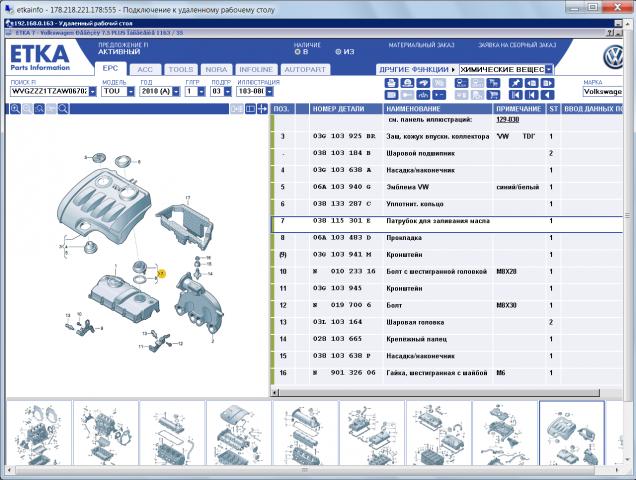
Task: Click the icon left of the cart icon's upper neighbor
Action: pyautogui.click(x=477, y=83)
